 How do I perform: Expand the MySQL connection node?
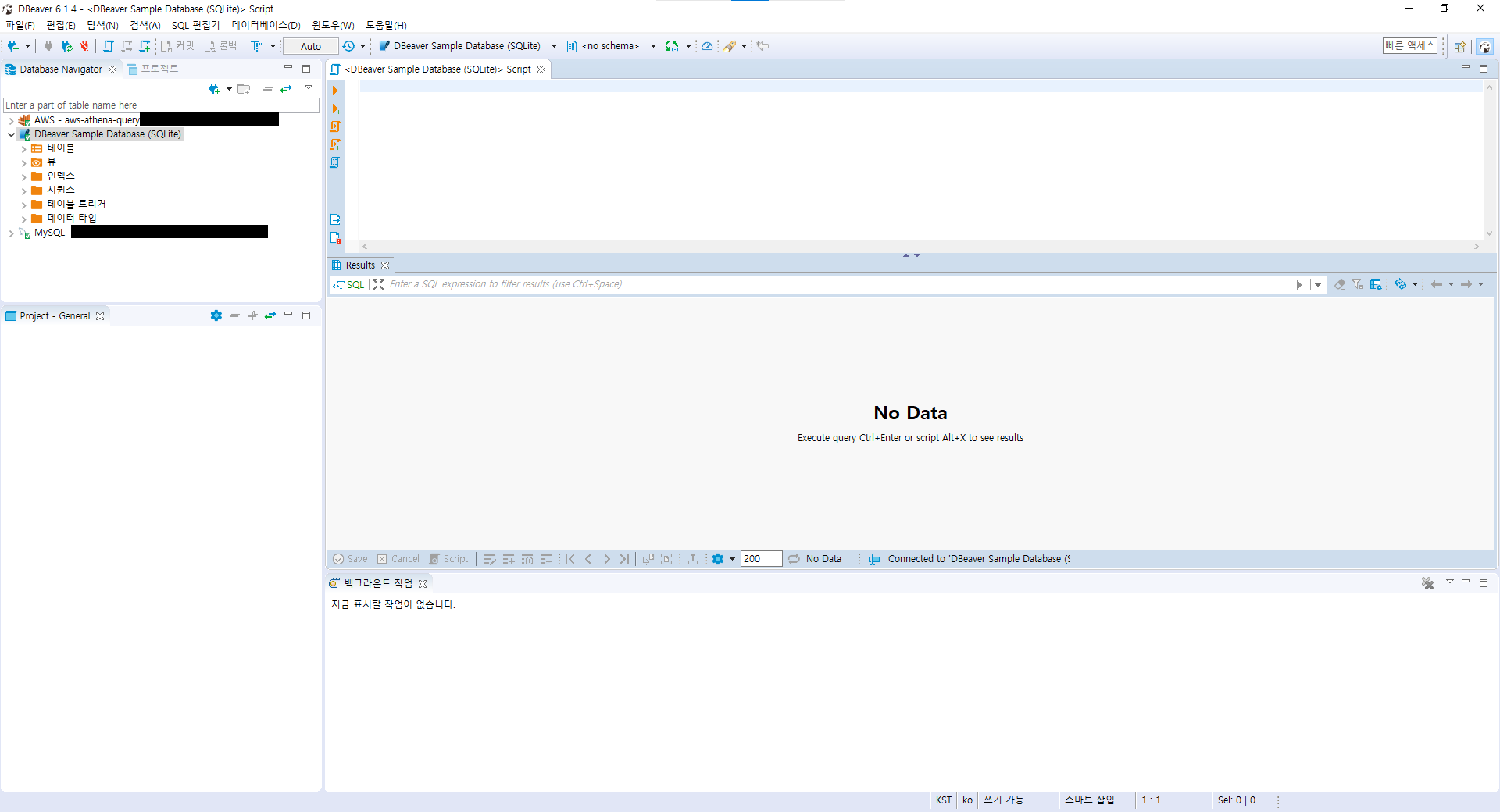(11, 233)
